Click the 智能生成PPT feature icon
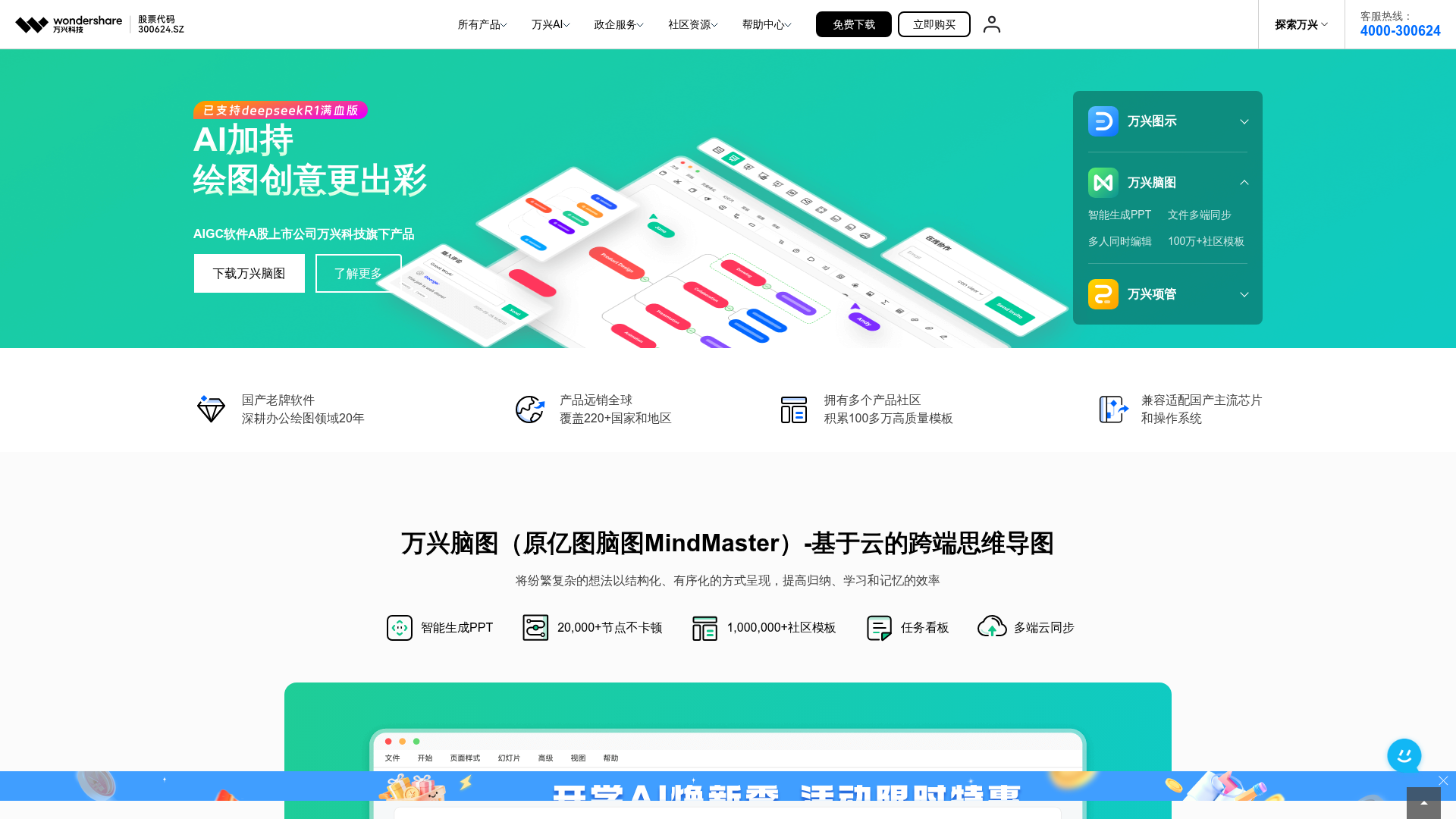1456x819 pixels. click(400, 628)
